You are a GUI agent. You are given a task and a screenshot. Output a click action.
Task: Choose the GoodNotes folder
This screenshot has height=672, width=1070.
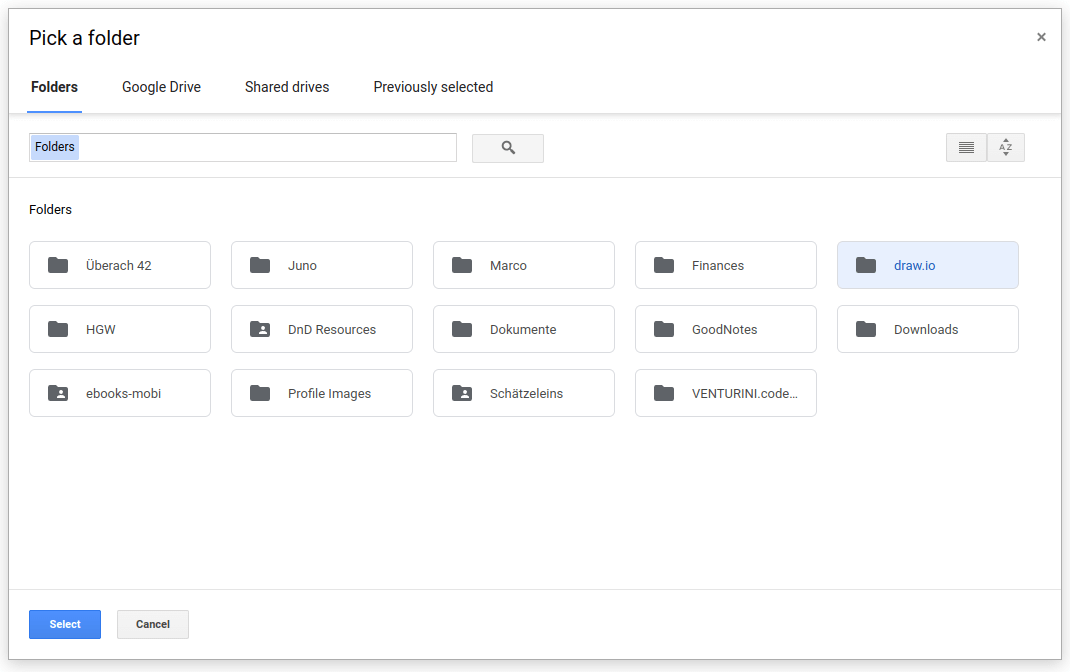click(x=726, y=330)
